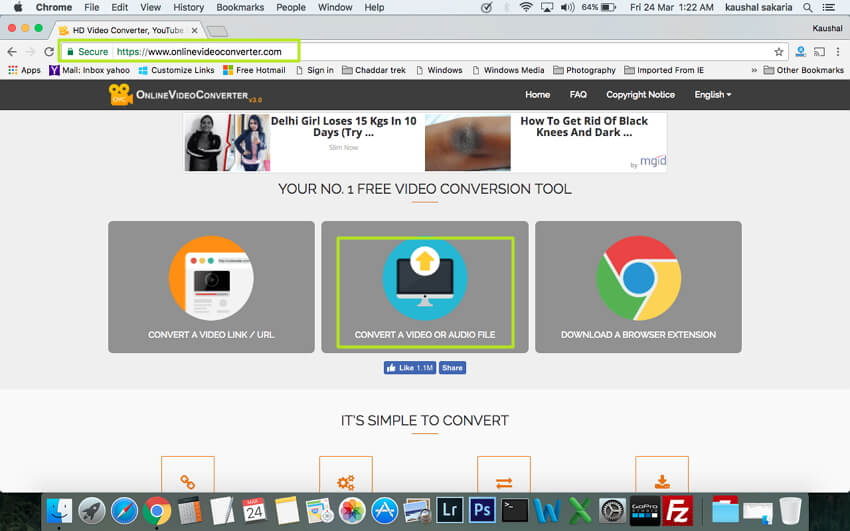Click the Facebook Share button
Screen dimensions: 850x531
tap(452, 368)
